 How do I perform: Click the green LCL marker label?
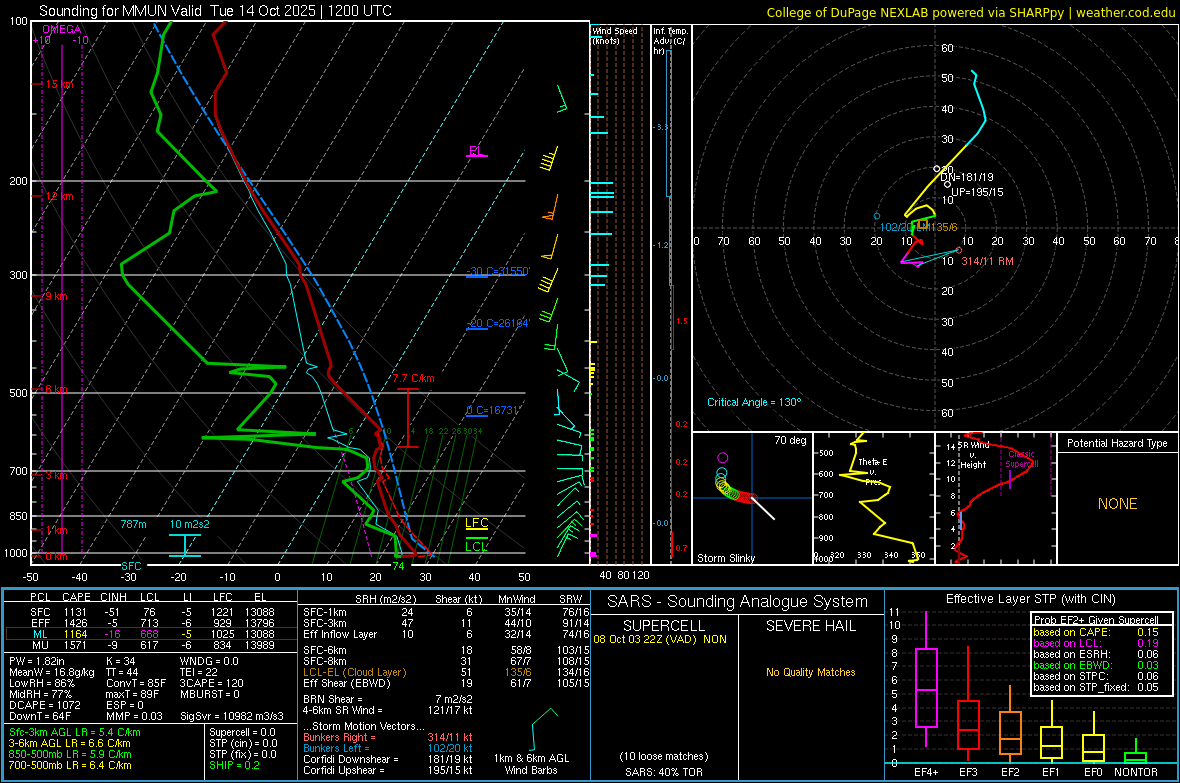click(x=476, y=547)
